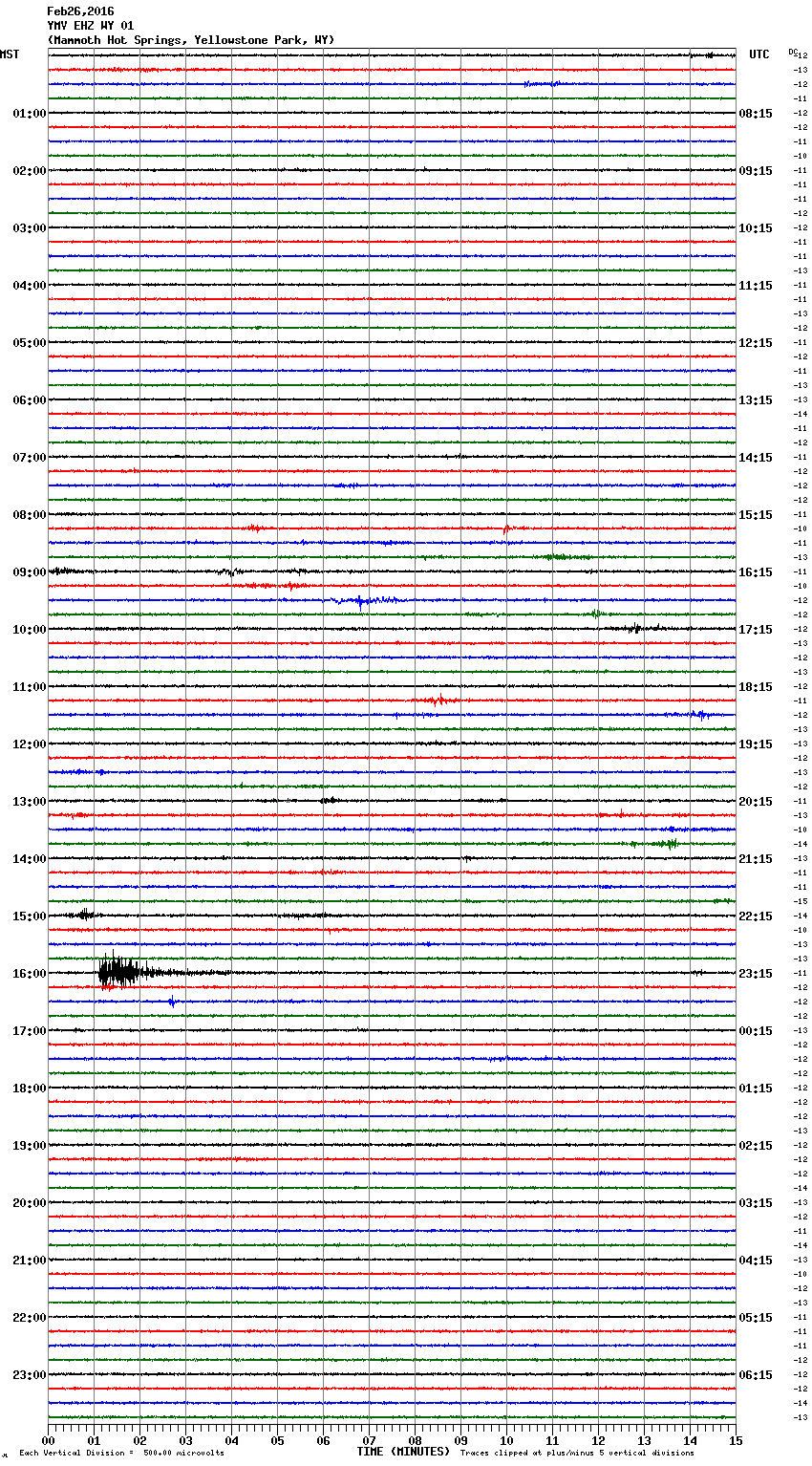Select the 01:00 MST hour label
This screenshot has width=812, height=1466.
pos(30,114)
